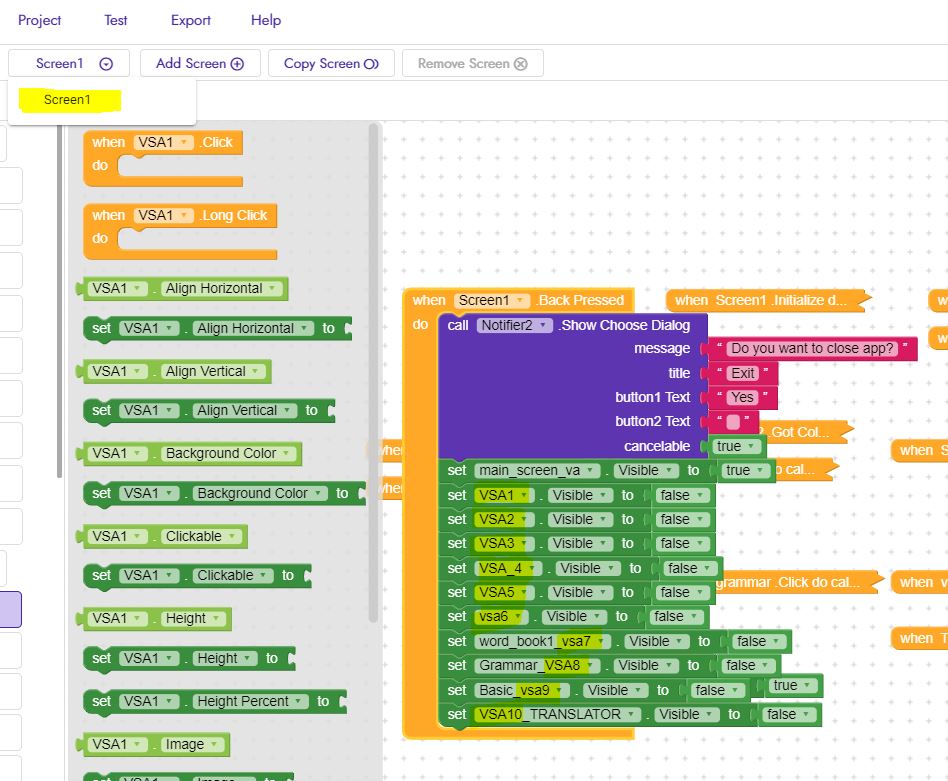Screen dimensions: 948x781
Task: Open the Screen1 selector dropdown arrow
Action: [106, 64]
